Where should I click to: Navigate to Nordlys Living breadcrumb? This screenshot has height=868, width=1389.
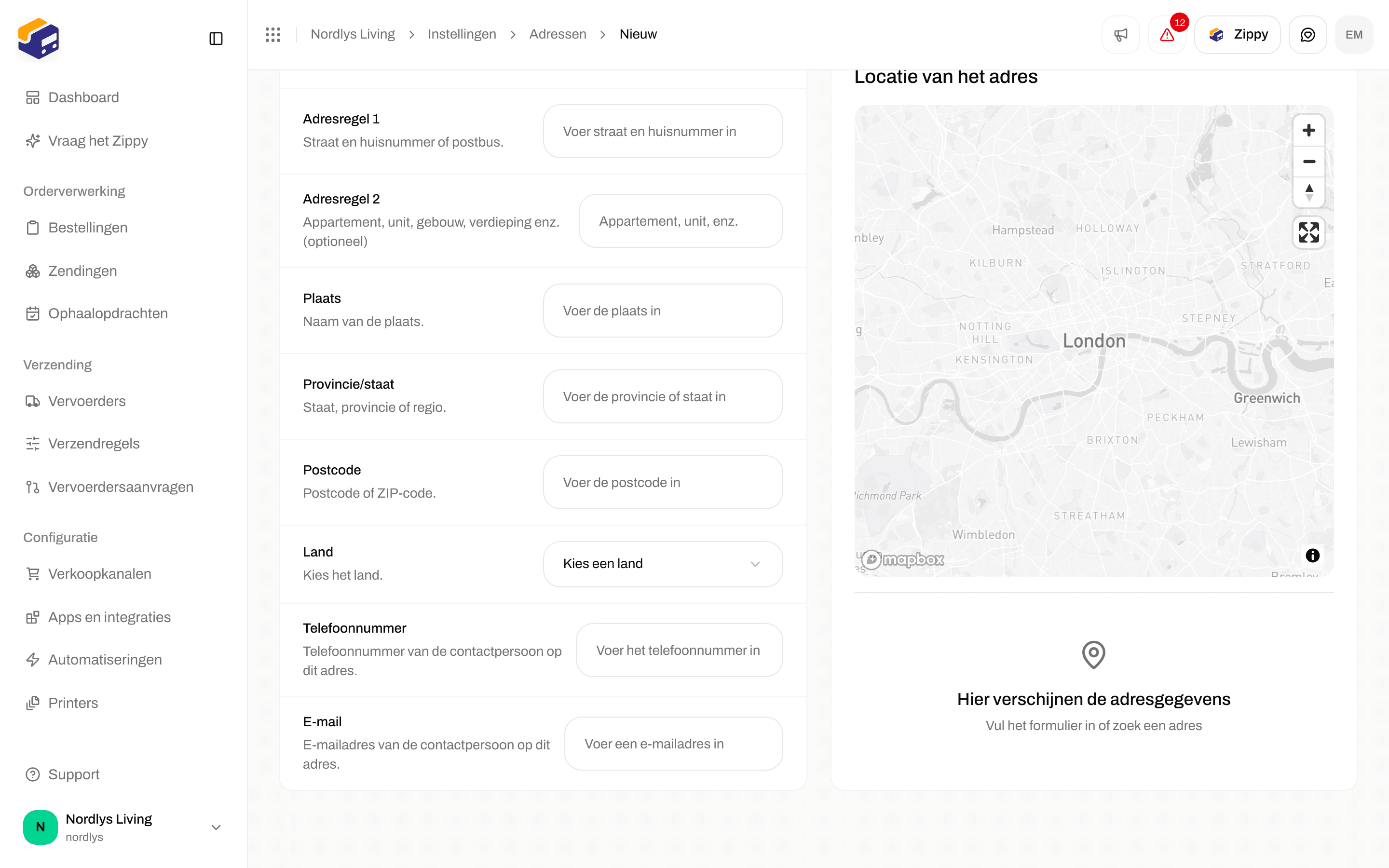[x=353, y=34]
